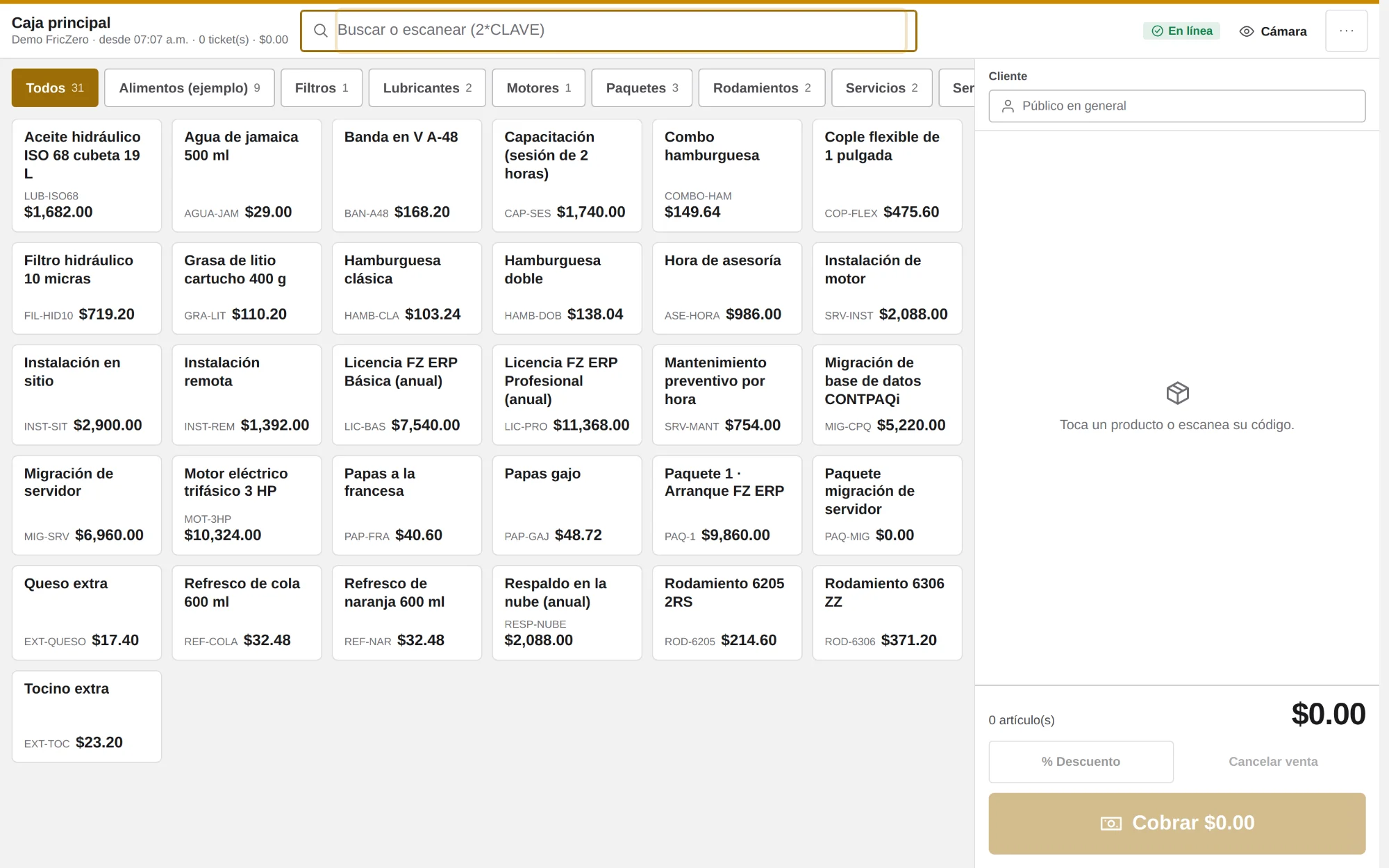Select Paquete migración de servidor card
1389x868 pixels.
pyautogui.click(x=887, y=505)
